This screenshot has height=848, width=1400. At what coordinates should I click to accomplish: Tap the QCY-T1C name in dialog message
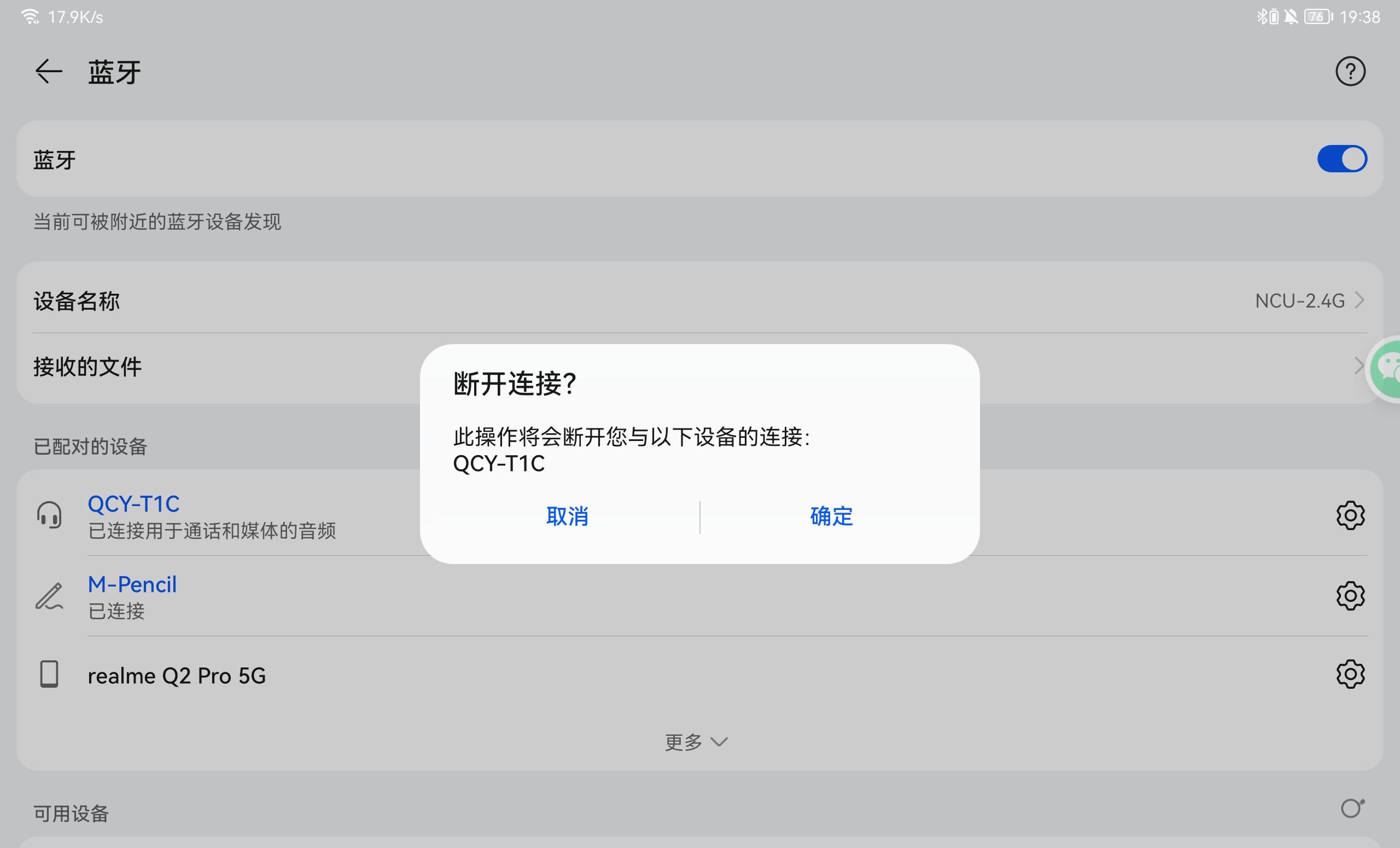point(499,464)
